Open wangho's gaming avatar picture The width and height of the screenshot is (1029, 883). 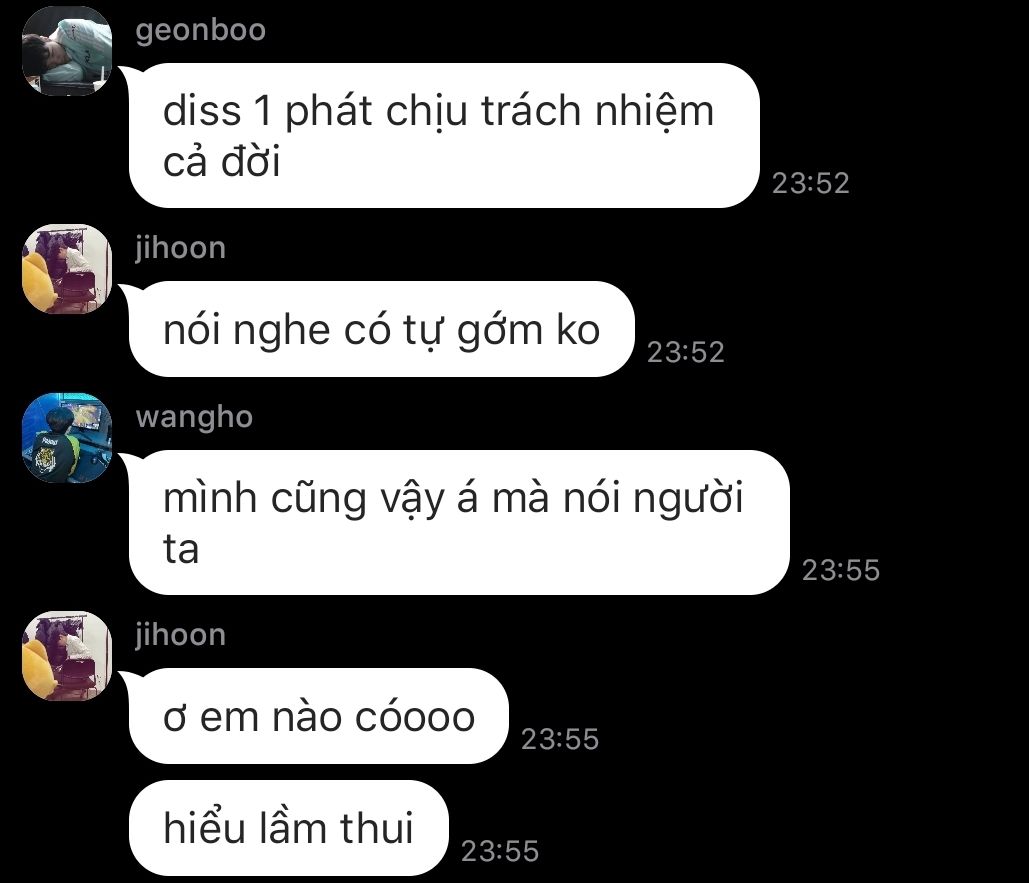coord(67,438)
